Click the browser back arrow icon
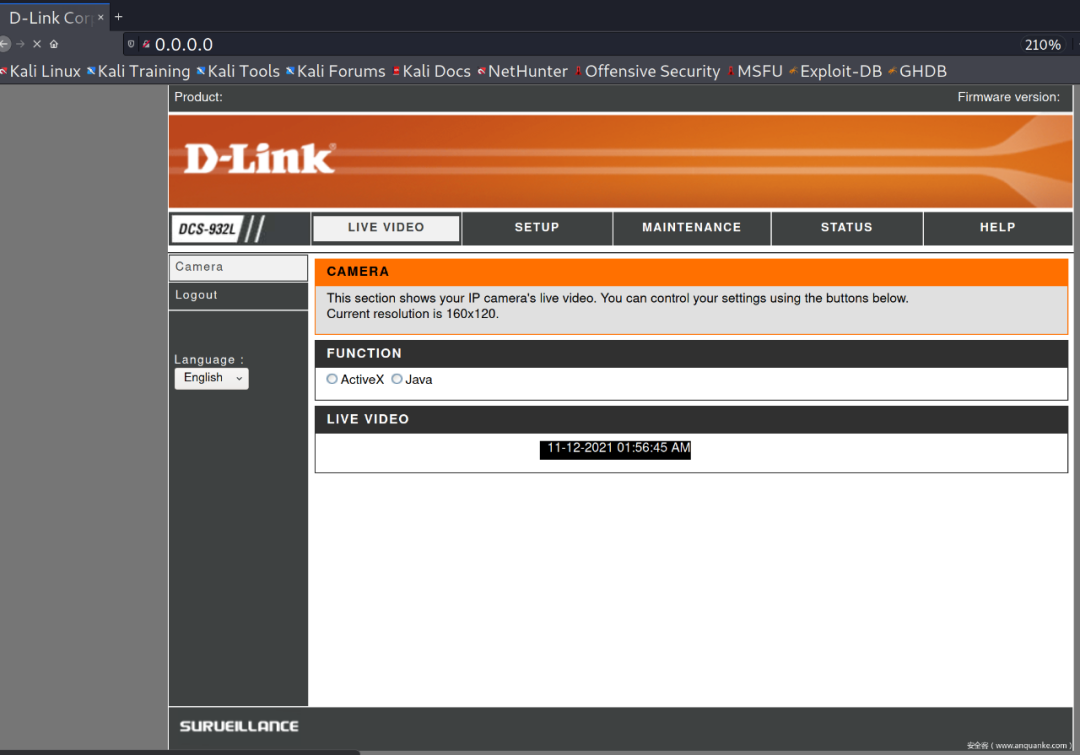Viewport: 1080px width, 755px height. tap(4, 44)
